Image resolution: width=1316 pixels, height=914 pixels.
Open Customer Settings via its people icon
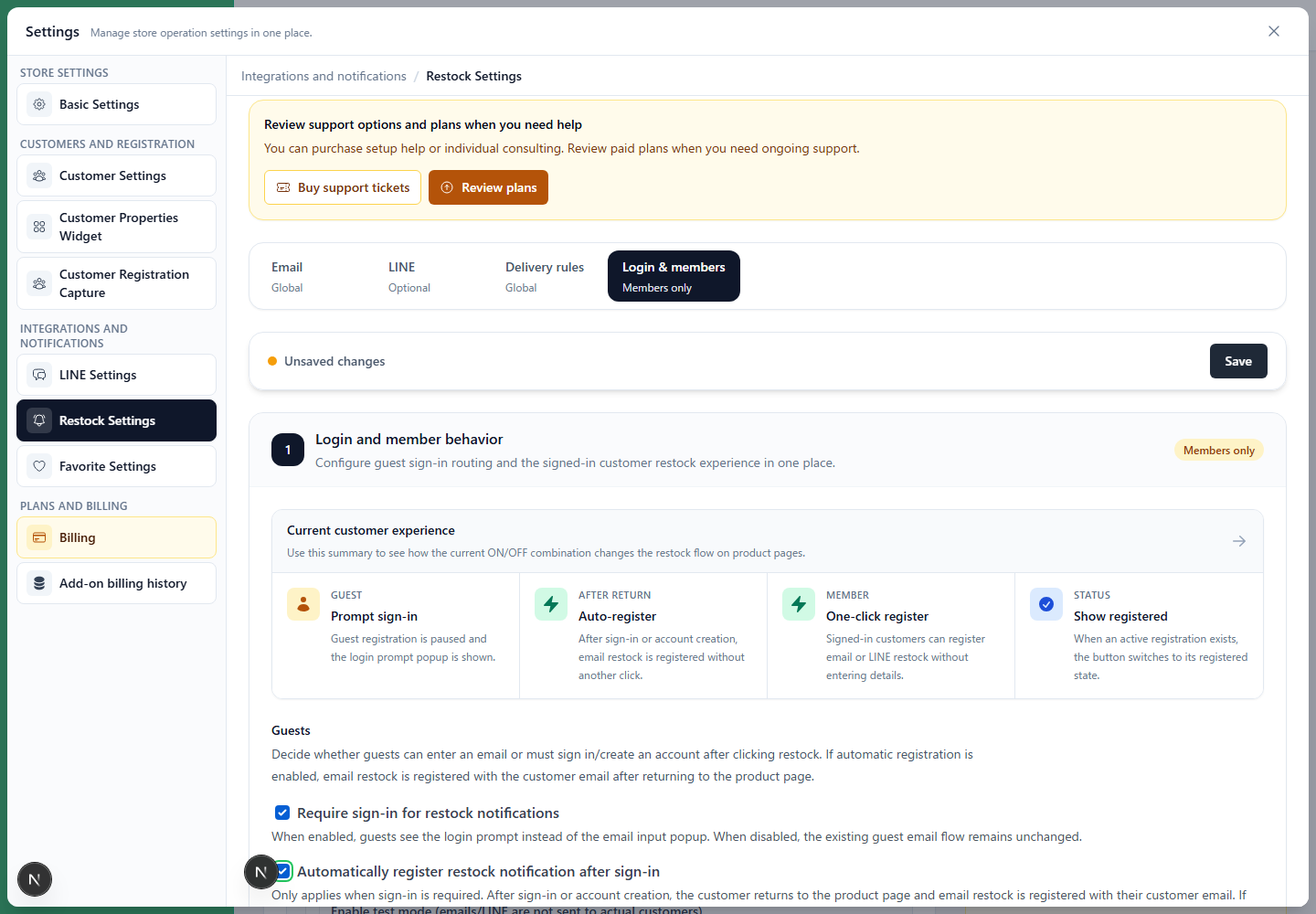[x=39, y=175]
